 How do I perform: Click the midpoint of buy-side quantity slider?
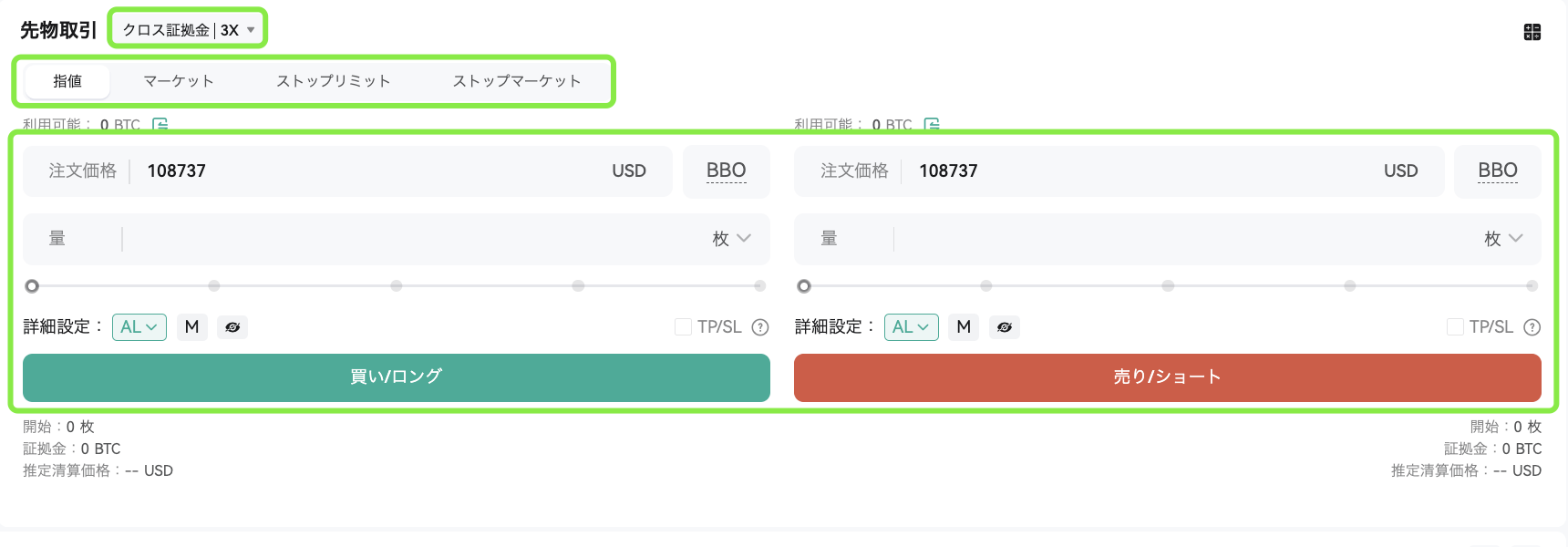pyautogui.click(x=397, y=286)
